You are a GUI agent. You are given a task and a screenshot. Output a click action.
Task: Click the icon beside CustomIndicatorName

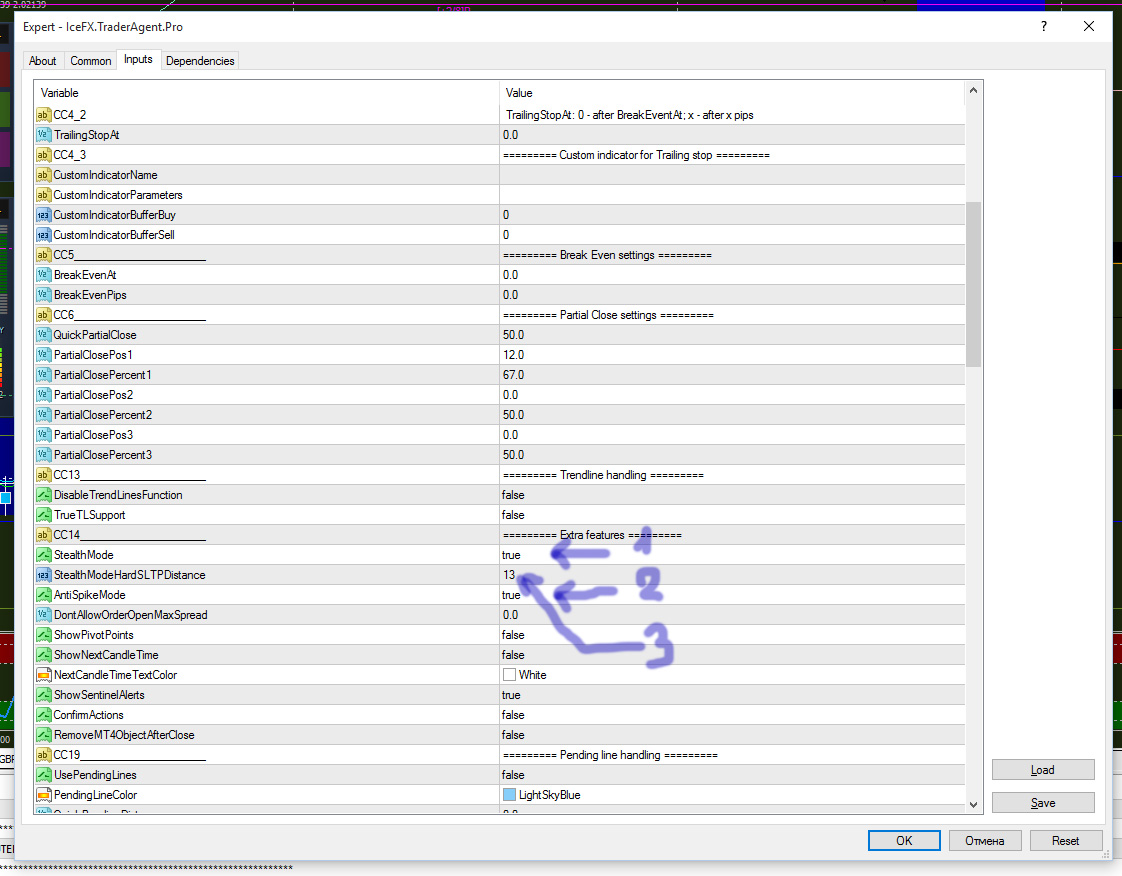point(44,175)
